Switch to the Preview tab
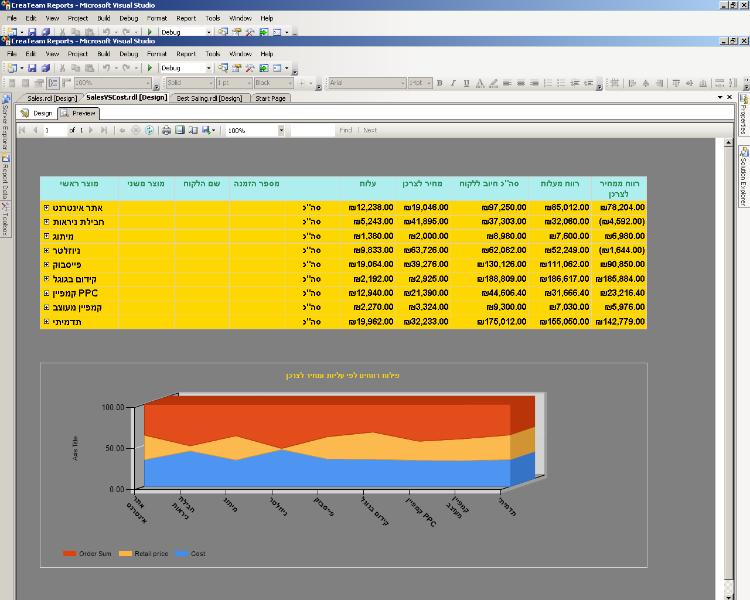Image resolution: width=750 pixels, height=600 pixels. coord(78,113)
